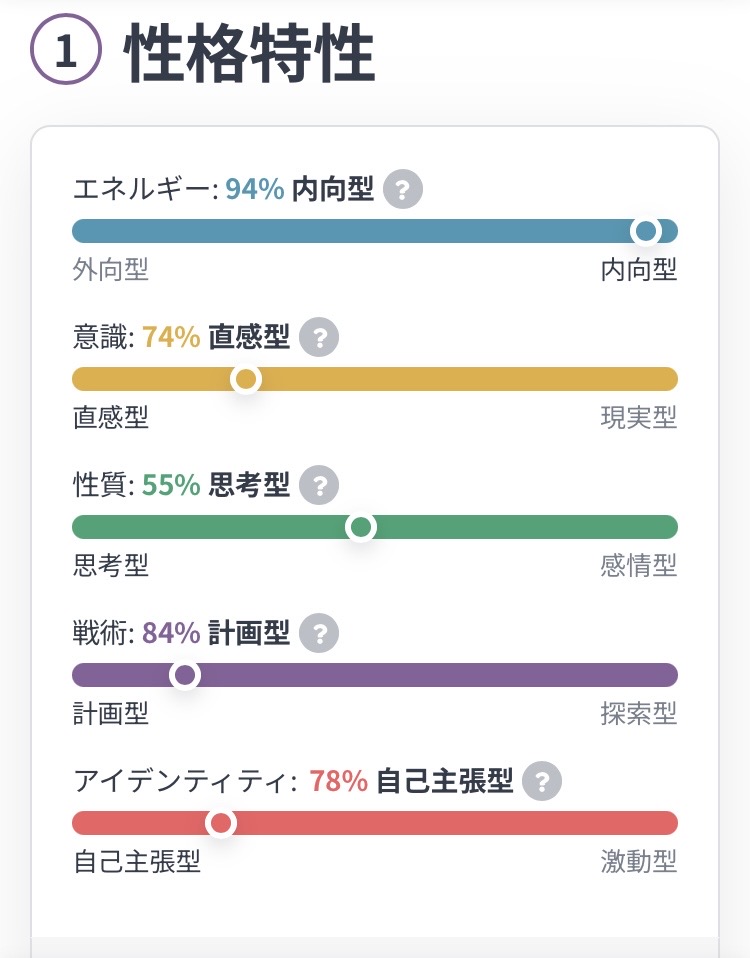Click the yellow 意識 slider handle
The width and height of the screenshot is (750, 958).
pyautogui.click(x=245, y=379)
